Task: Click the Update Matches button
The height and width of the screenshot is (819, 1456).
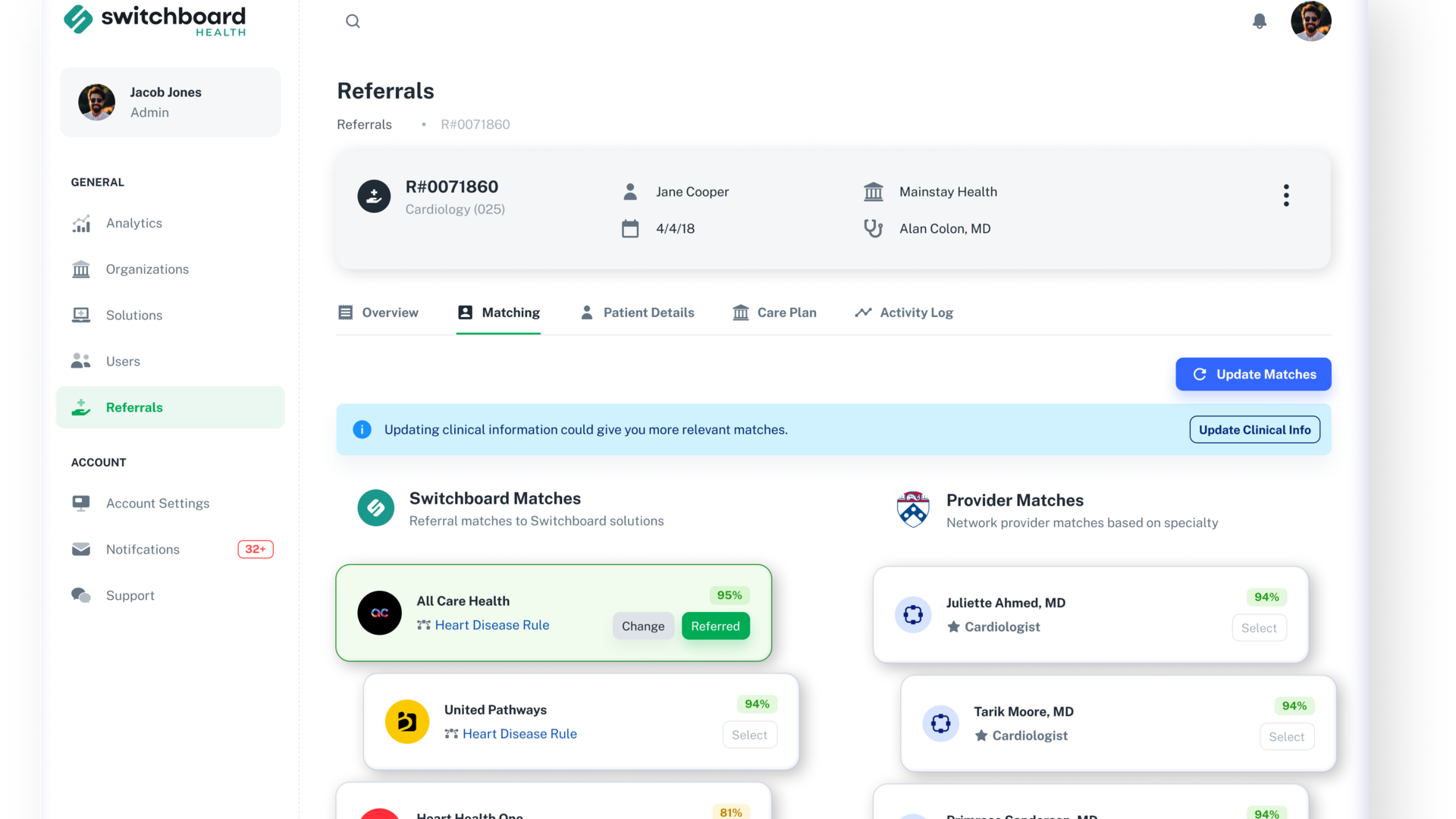Action: point(1254,375)
